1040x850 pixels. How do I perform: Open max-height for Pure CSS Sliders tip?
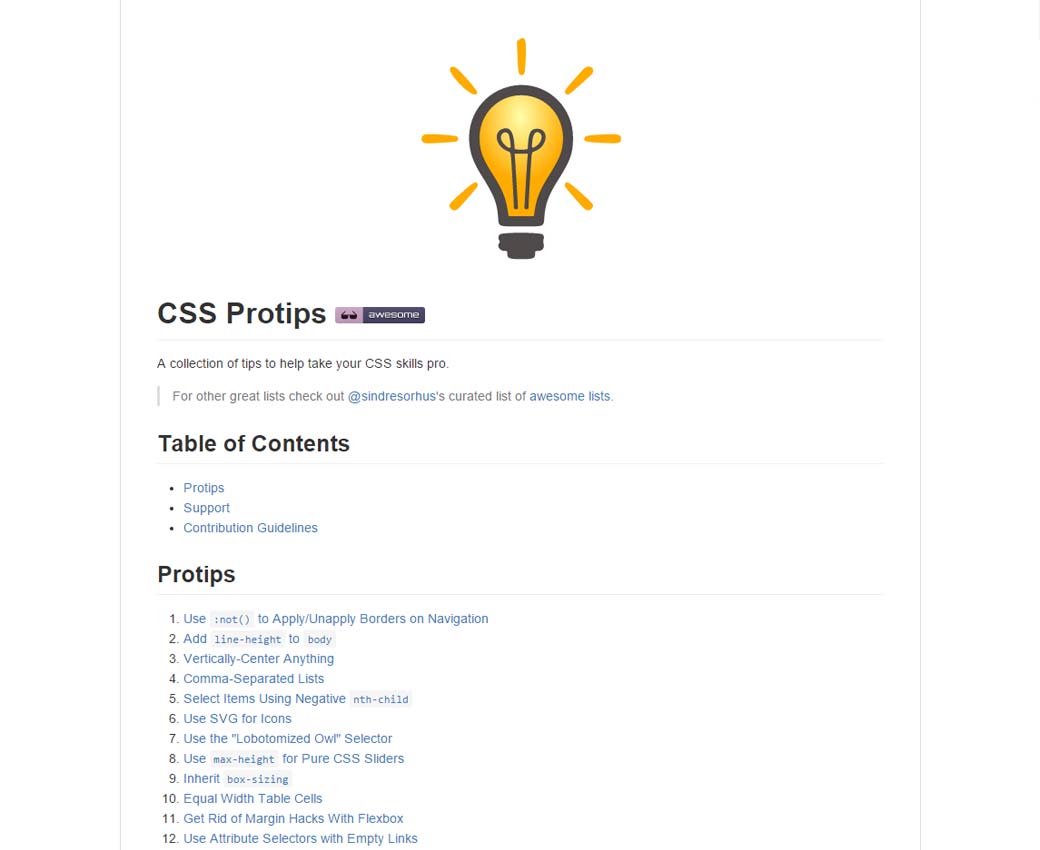click(x=293, y=759)
